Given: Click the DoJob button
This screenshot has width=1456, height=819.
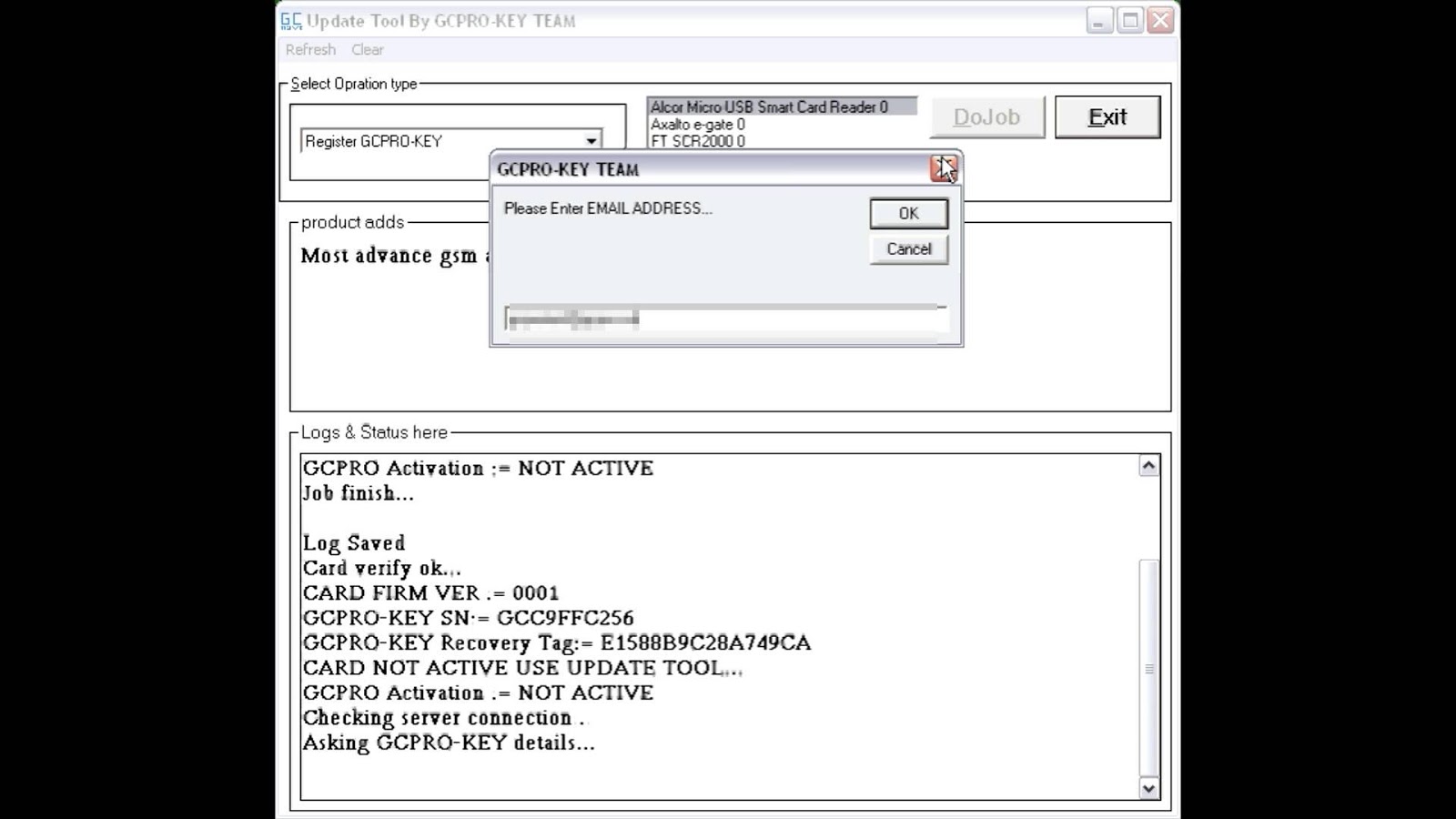Looking at the screenshot, I should coord(987,117).
